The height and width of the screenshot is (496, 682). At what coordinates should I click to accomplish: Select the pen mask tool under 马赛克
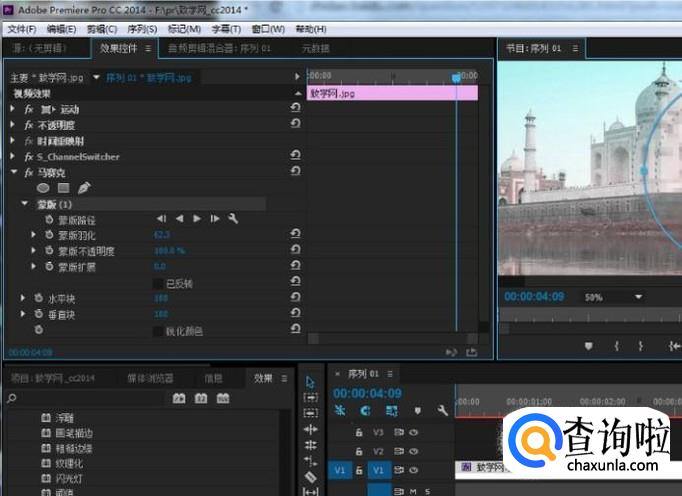point(84,187)
